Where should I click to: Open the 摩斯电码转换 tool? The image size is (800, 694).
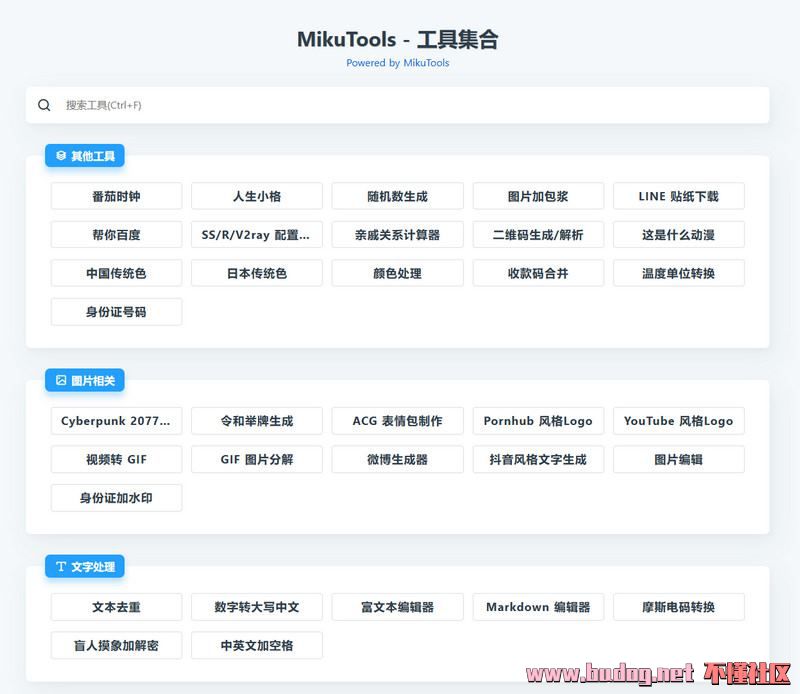[678, 607]
